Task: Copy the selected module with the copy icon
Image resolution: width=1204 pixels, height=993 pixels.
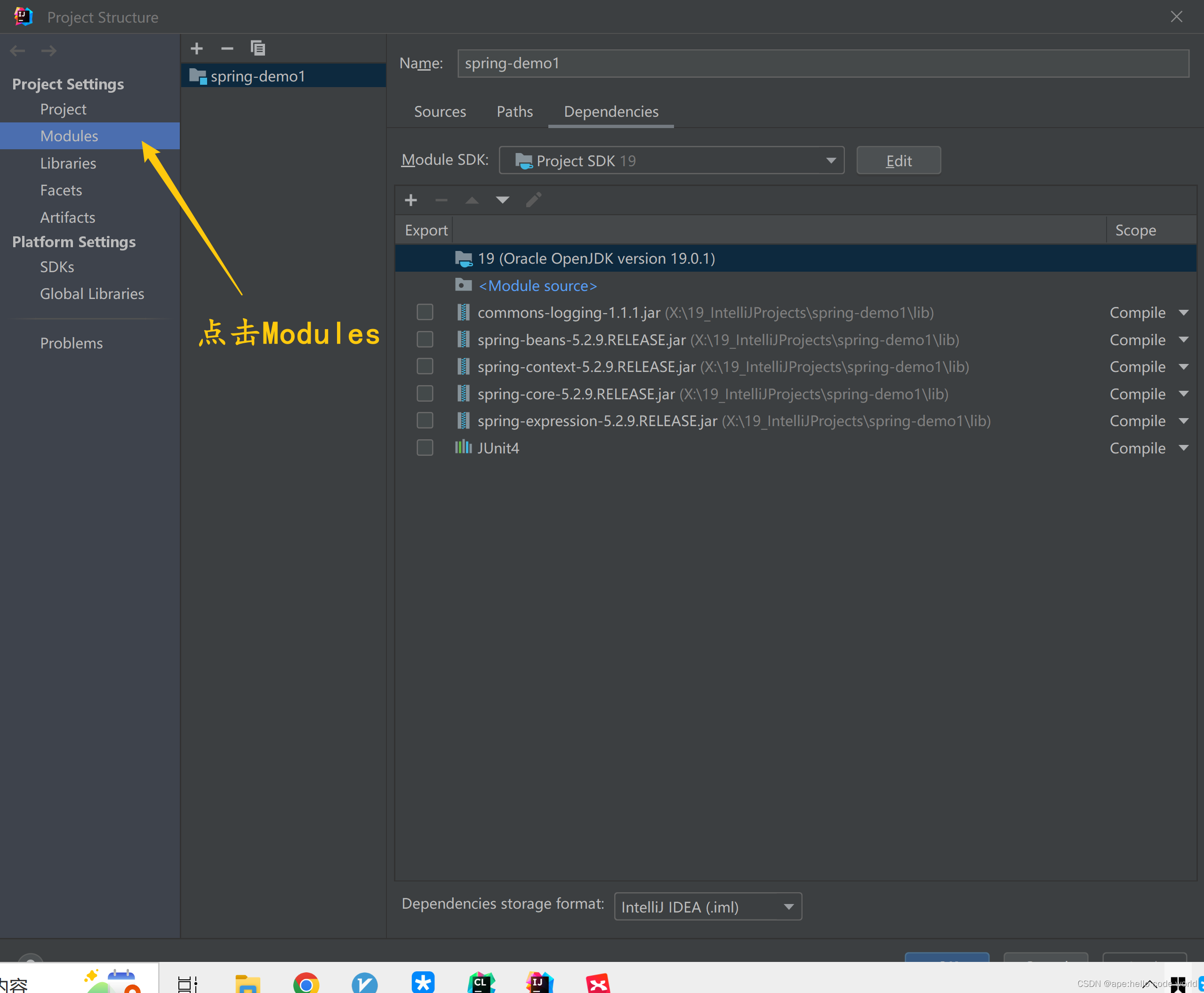Action: point(258,48)
